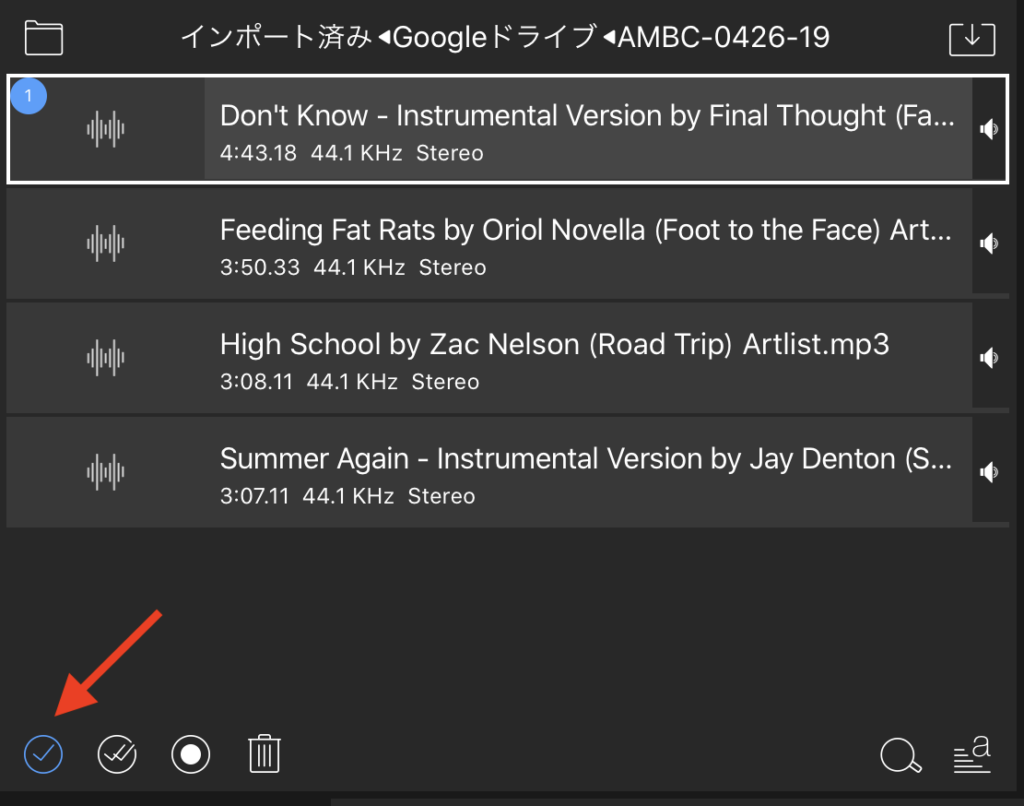
Task: Delete selected files with trash icon
Action: [264, 754]
